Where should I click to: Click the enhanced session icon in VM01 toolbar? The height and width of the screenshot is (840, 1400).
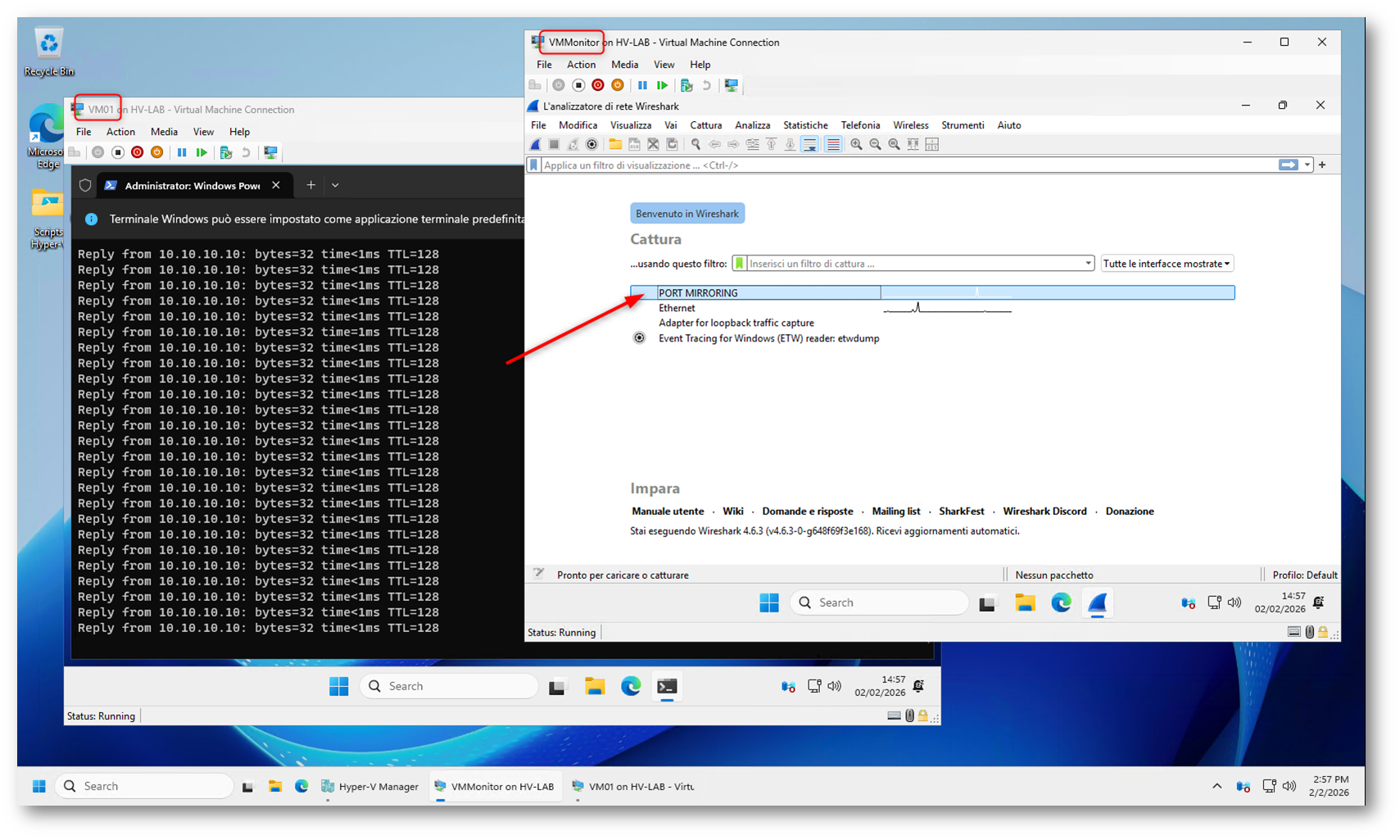pyautogui.click(x=270, y=152)
